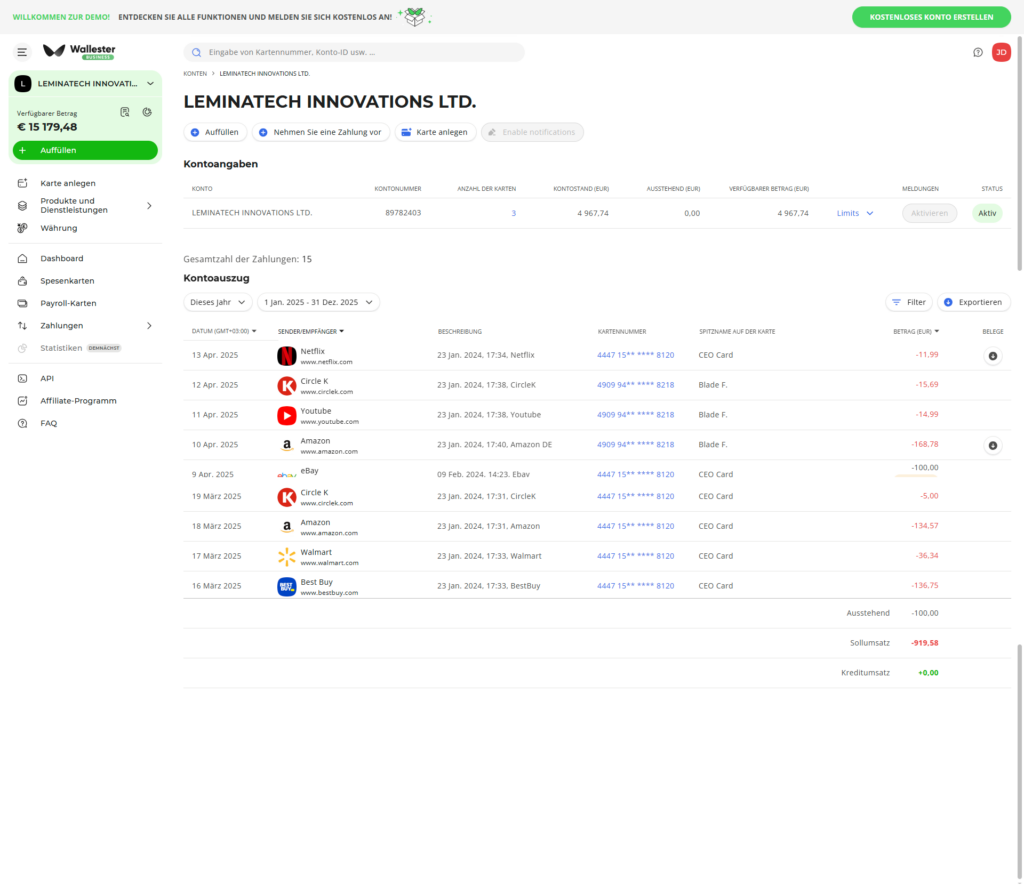
Task: Expand the Limits dropdown in account row
Action: pyautogui.click(x=855, y=213)
